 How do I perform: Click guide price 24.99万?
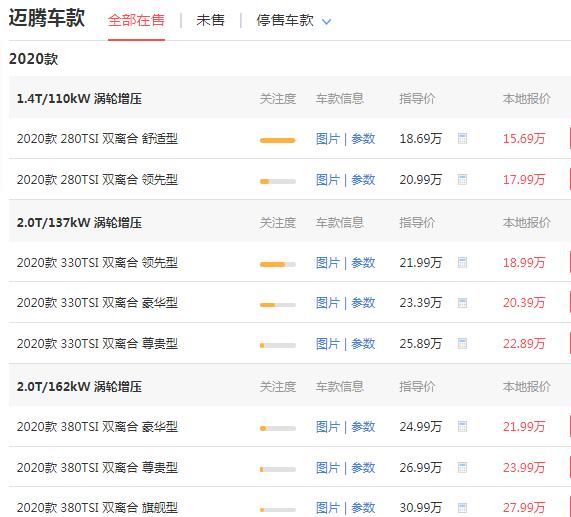[x=421, y=426]
